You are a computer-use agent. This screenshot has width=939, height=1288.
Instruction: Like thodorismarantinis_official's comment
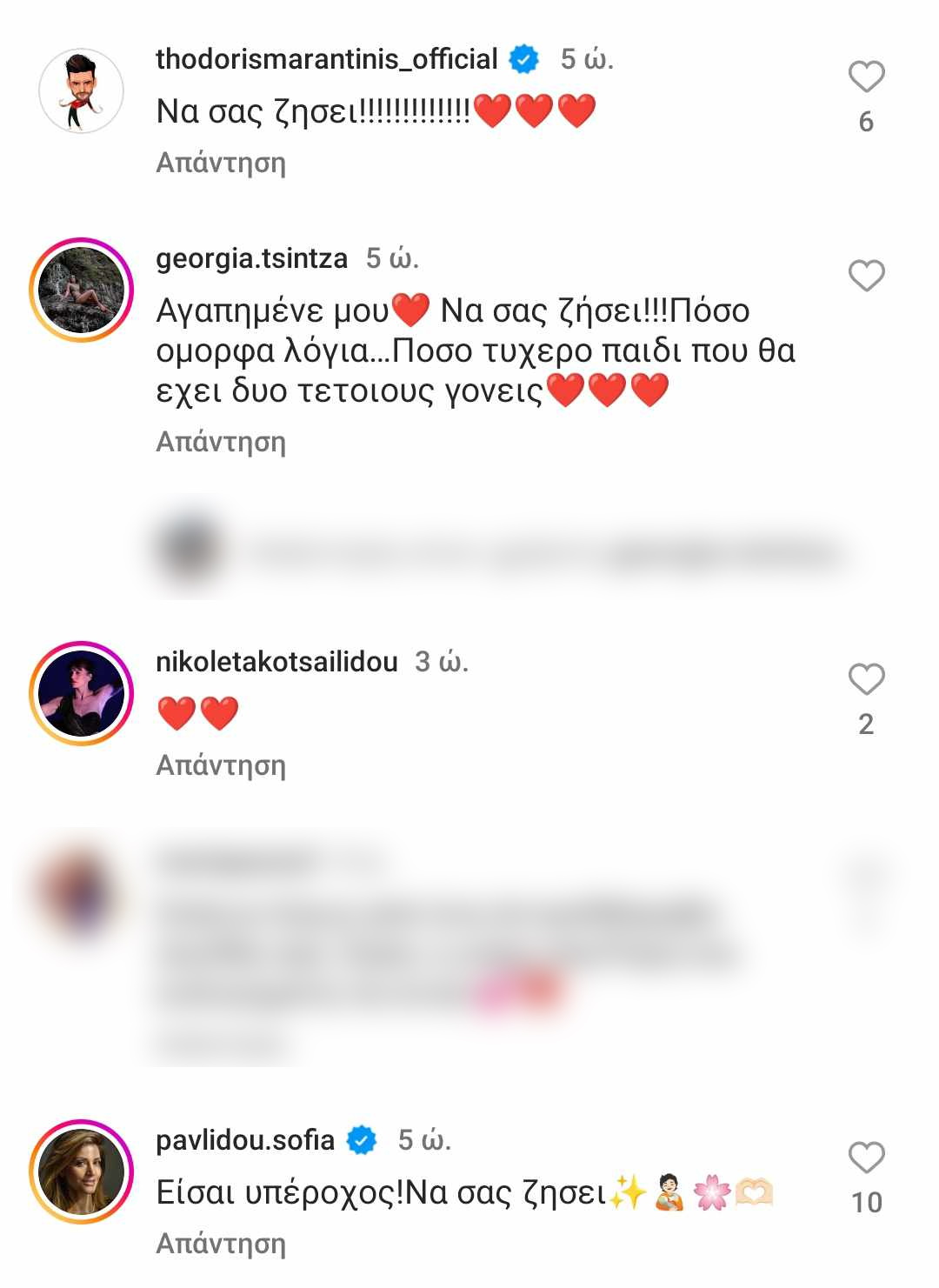866,77
